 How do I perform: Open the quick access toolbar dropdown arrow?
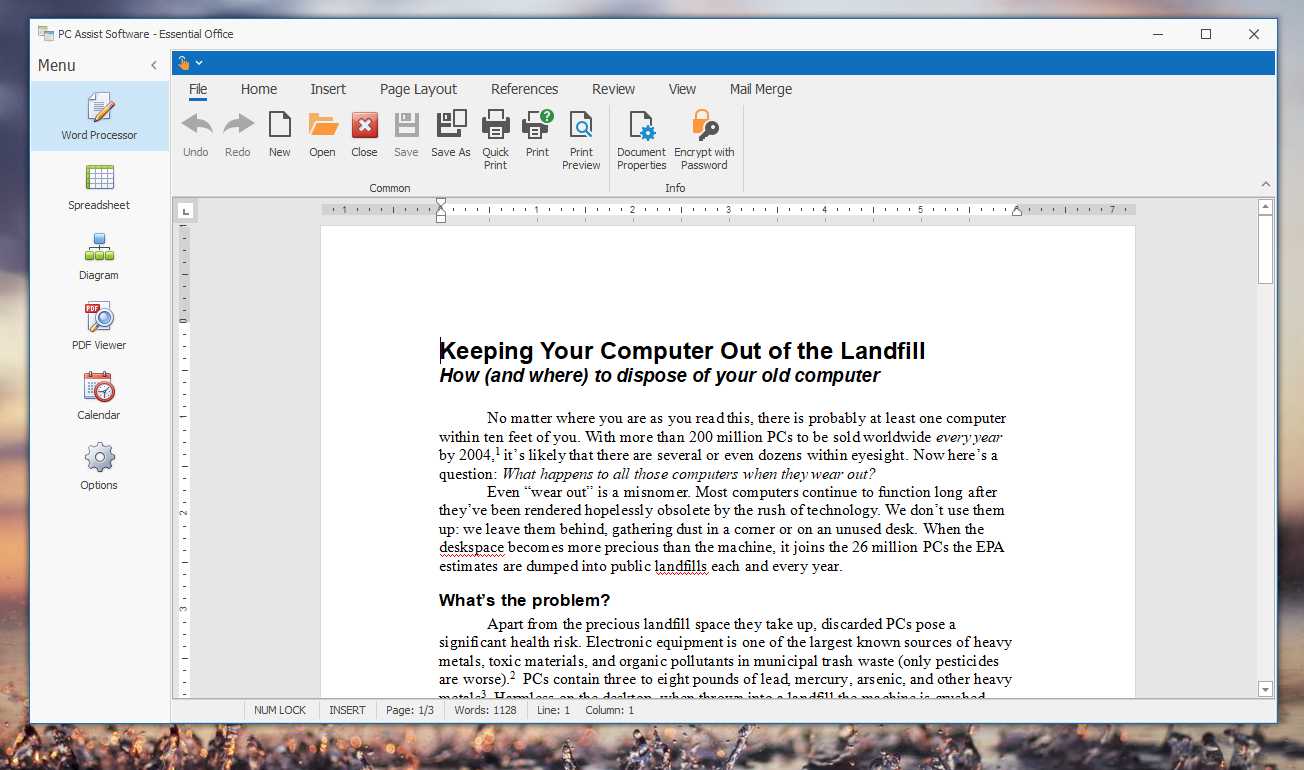199,63
